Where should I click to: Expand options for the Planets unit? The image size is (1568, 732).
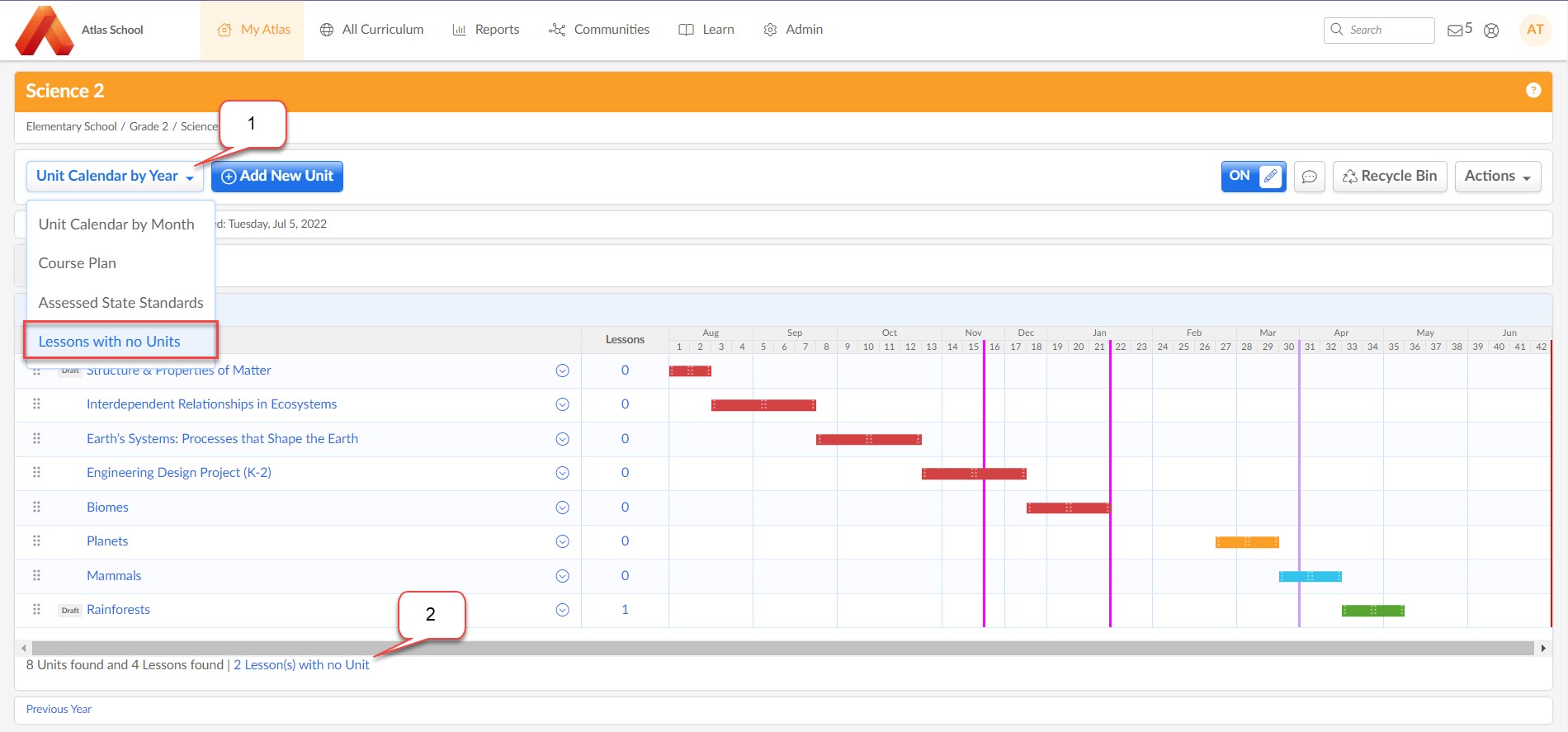pyautogui.click(x=562, y=541)
